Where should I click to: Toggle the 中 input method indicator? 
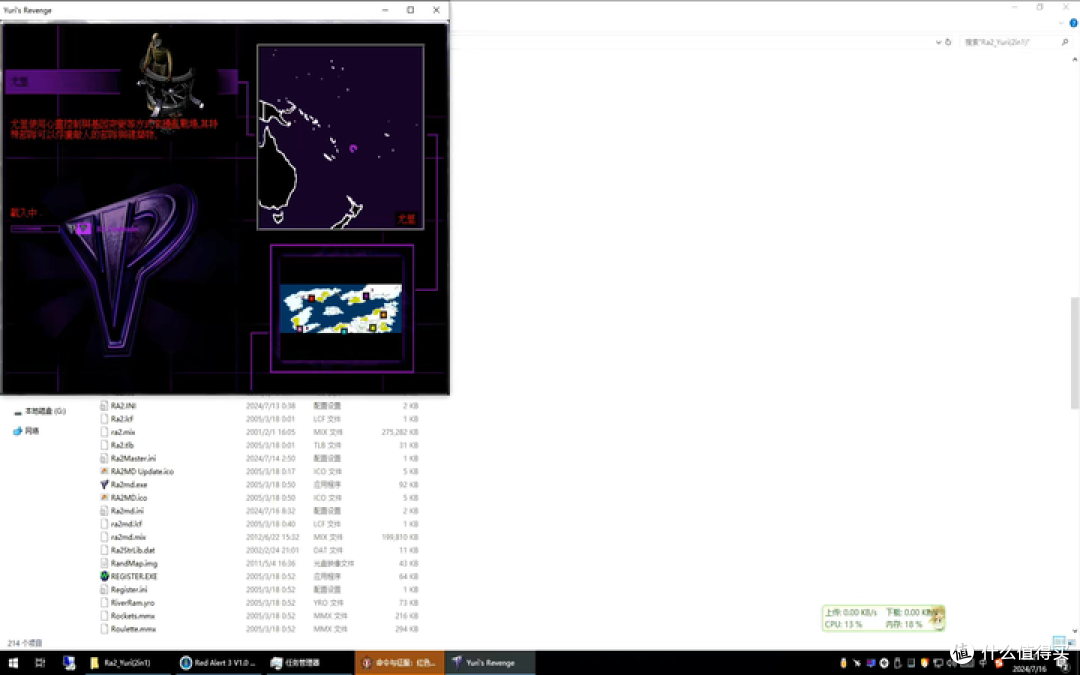(x=984, y=663)
